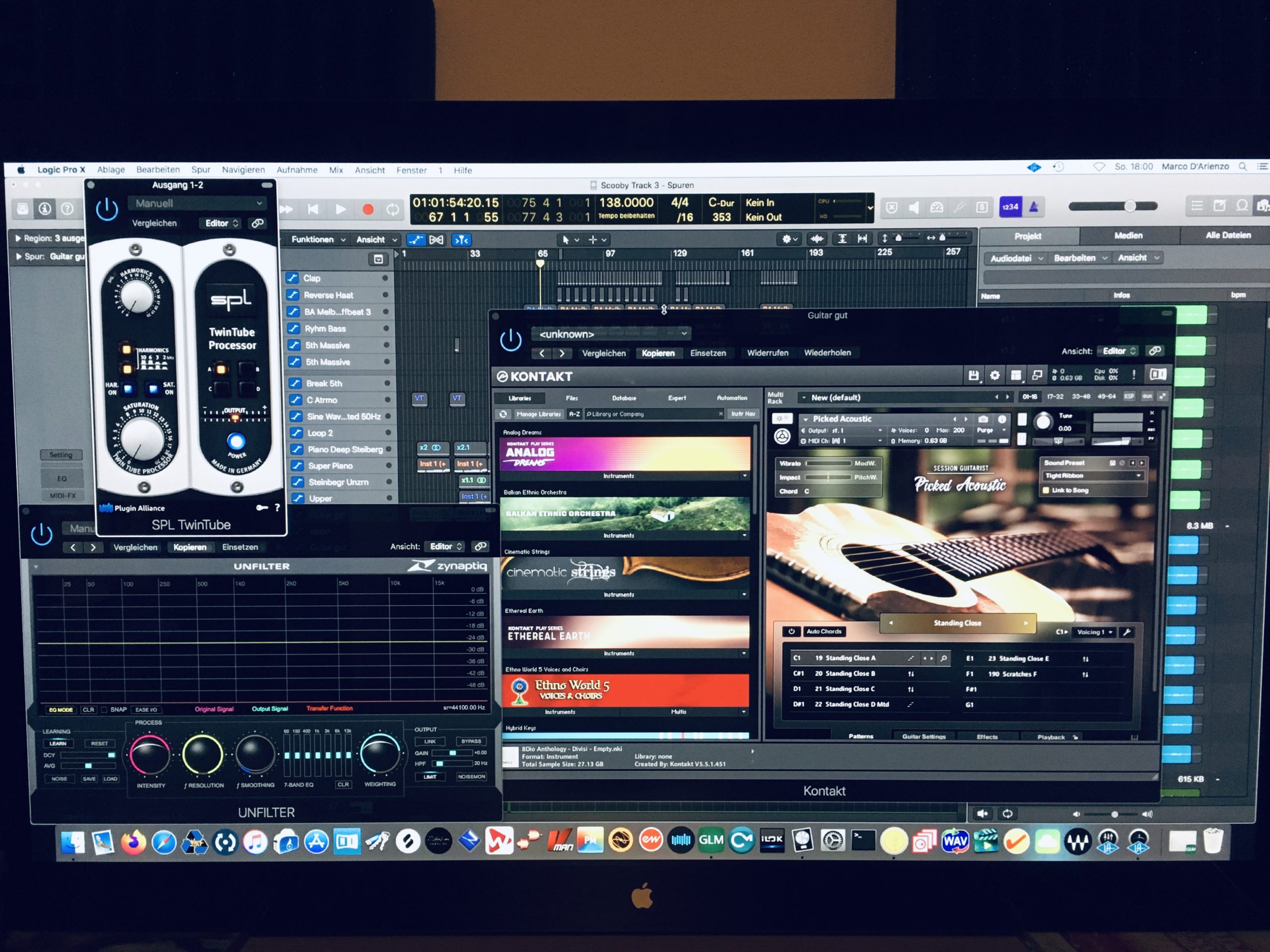
Task: Toggle SAT. ON switch on TwinTube
Action: [x=153, y=389]
